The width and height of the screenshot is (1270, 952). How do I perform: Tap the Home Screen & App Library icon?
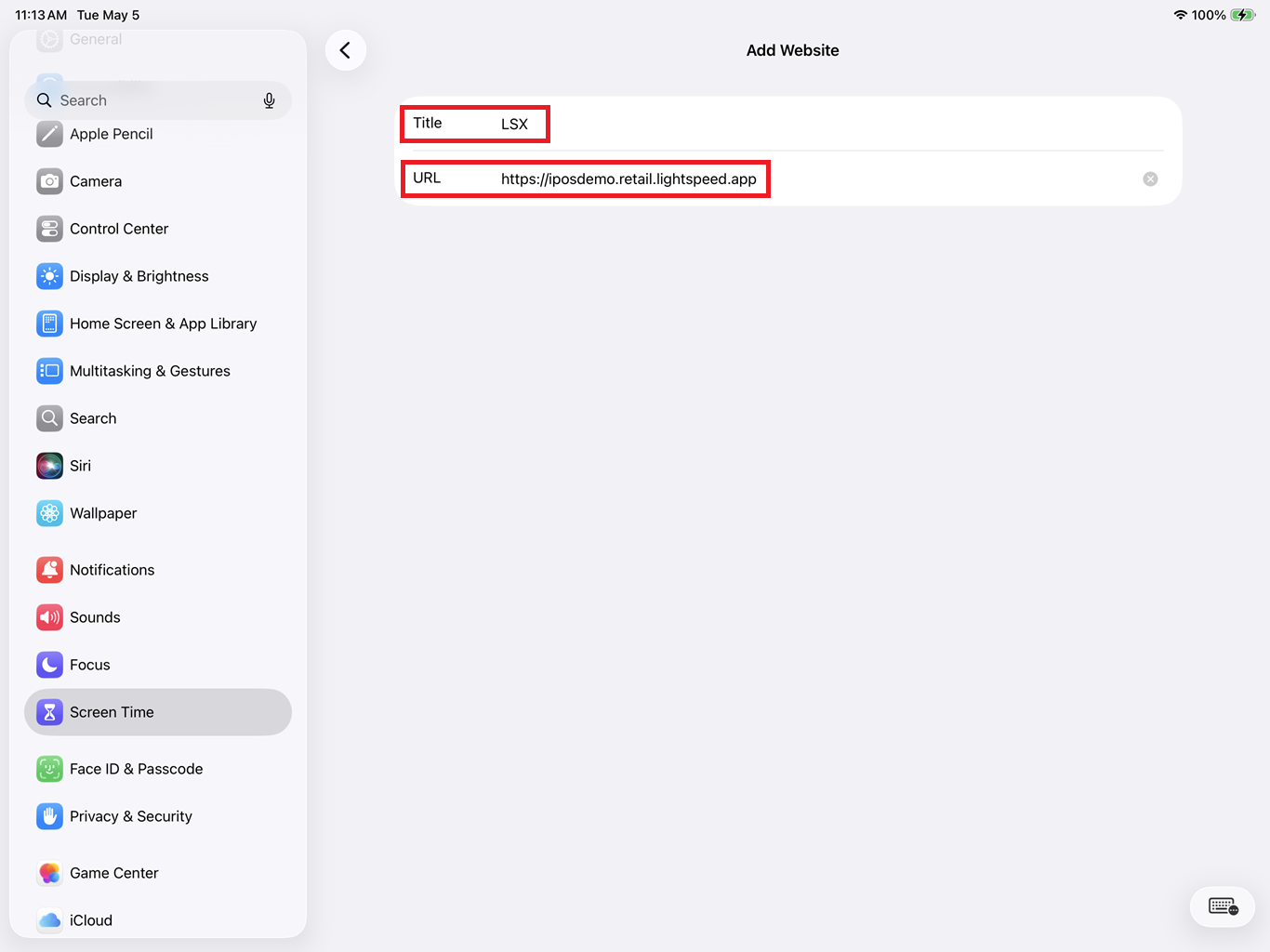(x=50, y=324)
